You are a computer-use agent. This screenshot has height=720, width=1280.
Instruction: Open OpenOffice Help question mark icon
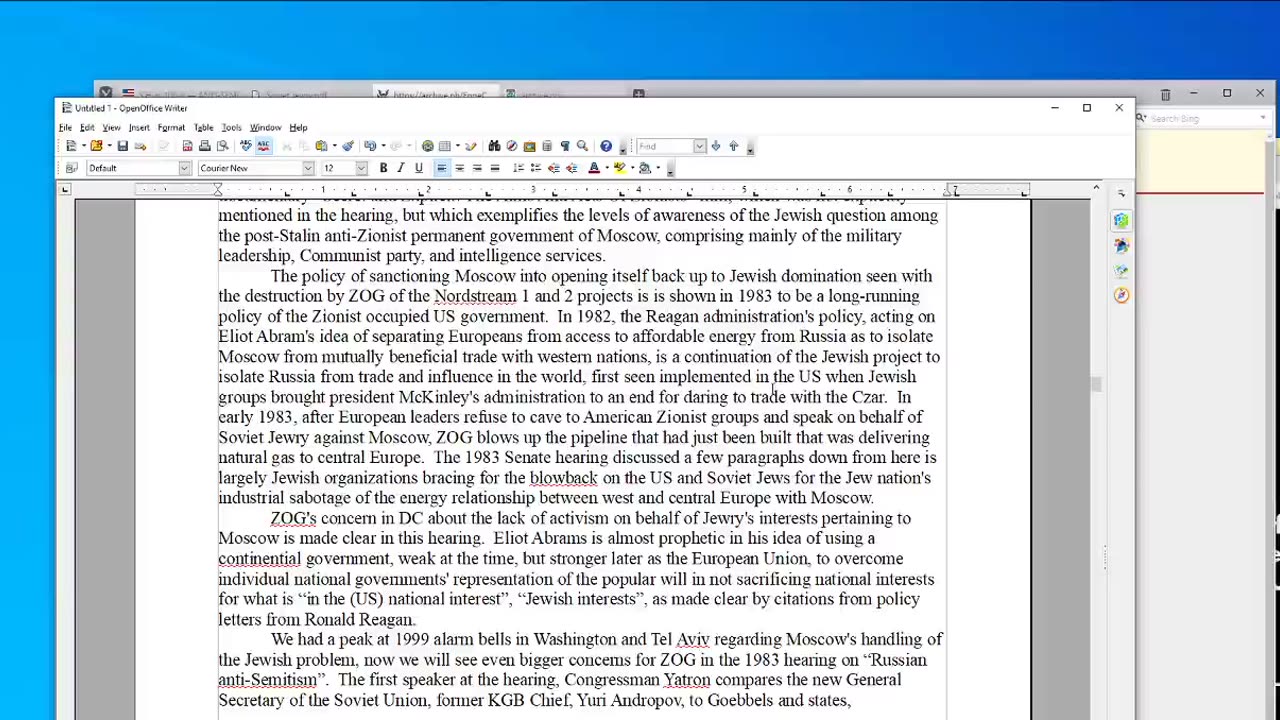(606, 146)
